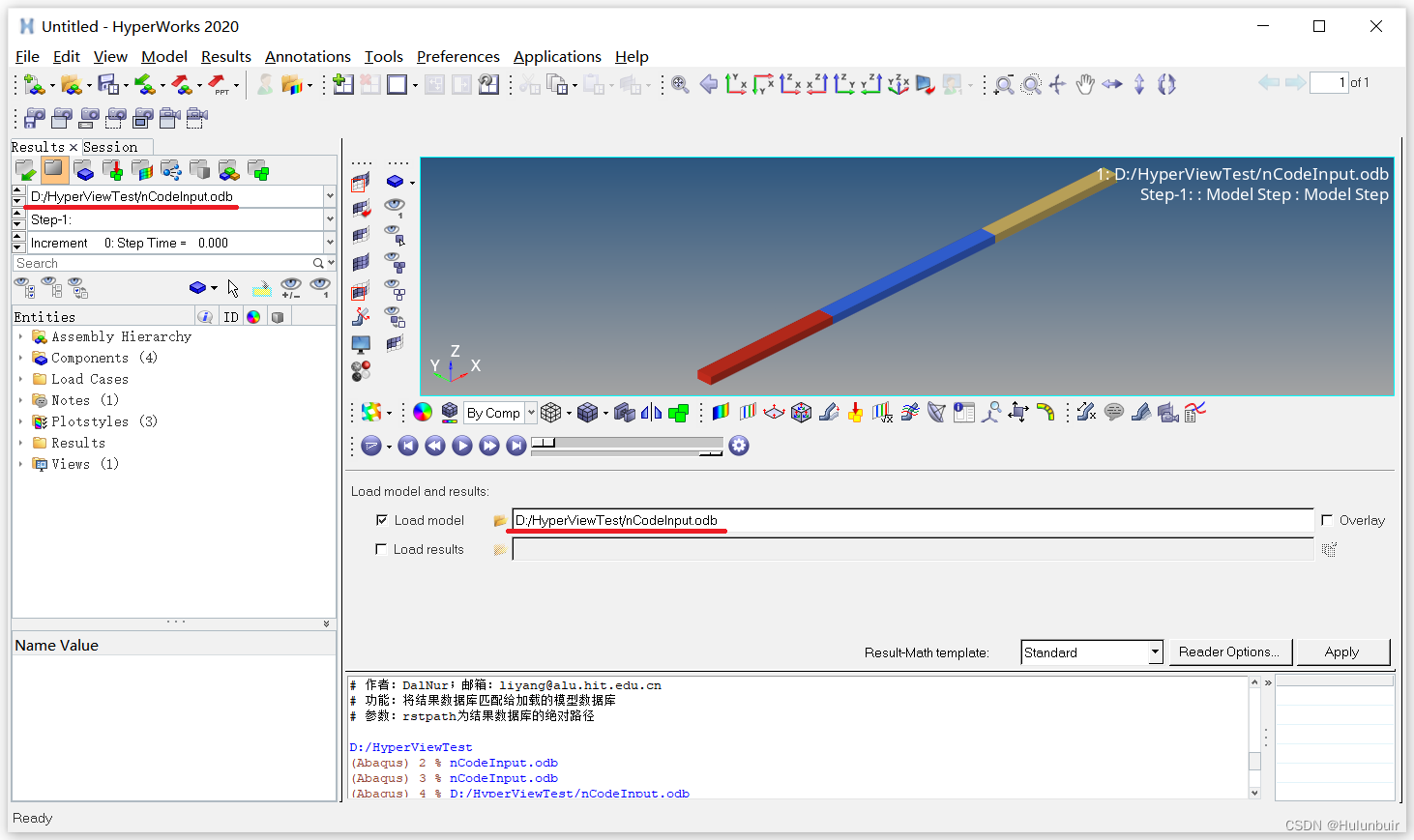Click the page number field
This screenshot has height=840, width=1414.
[x=1329, y=83]
